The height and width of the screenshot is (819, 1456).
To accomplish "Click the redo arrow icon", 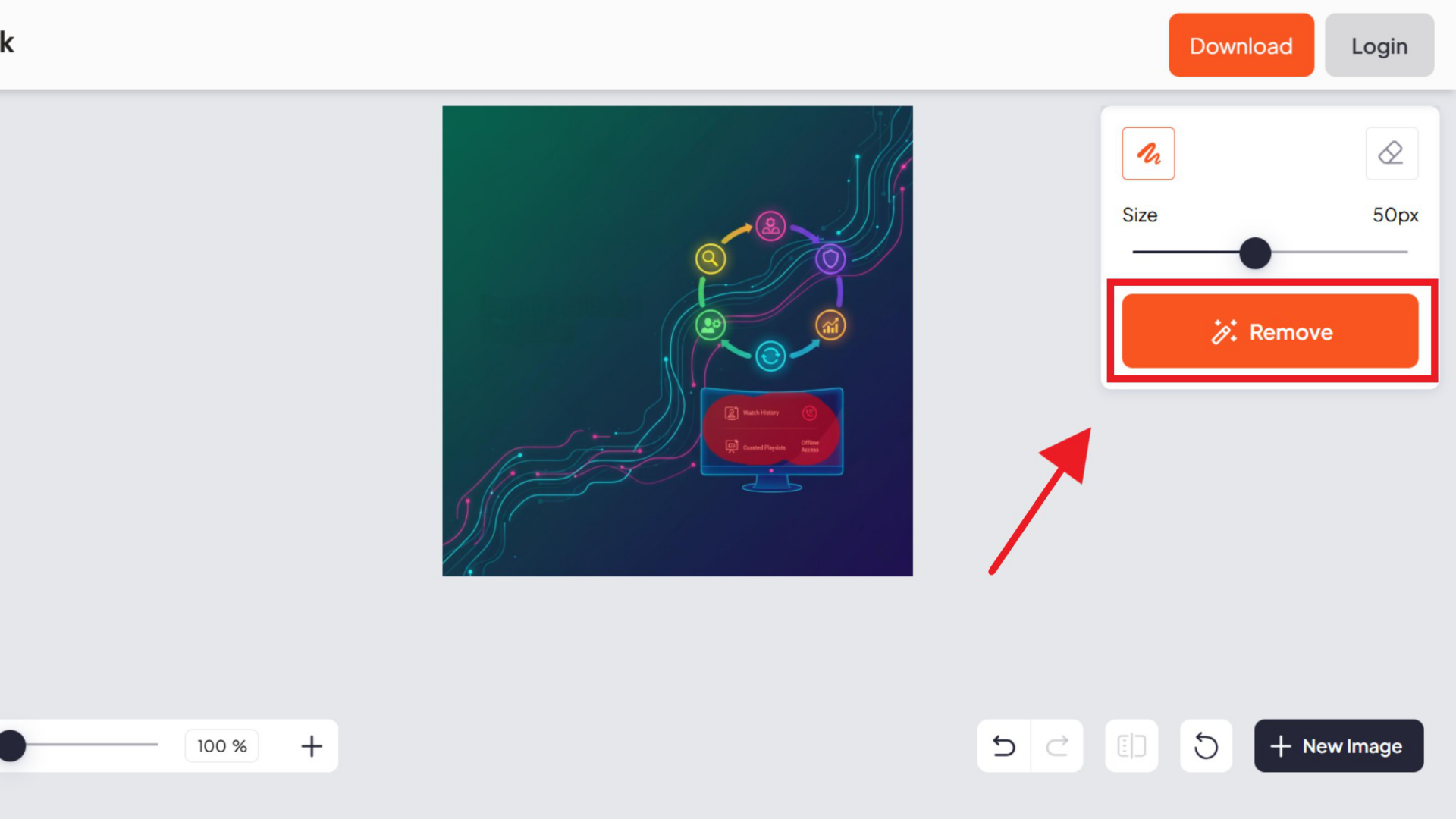I will [1057, 746].
